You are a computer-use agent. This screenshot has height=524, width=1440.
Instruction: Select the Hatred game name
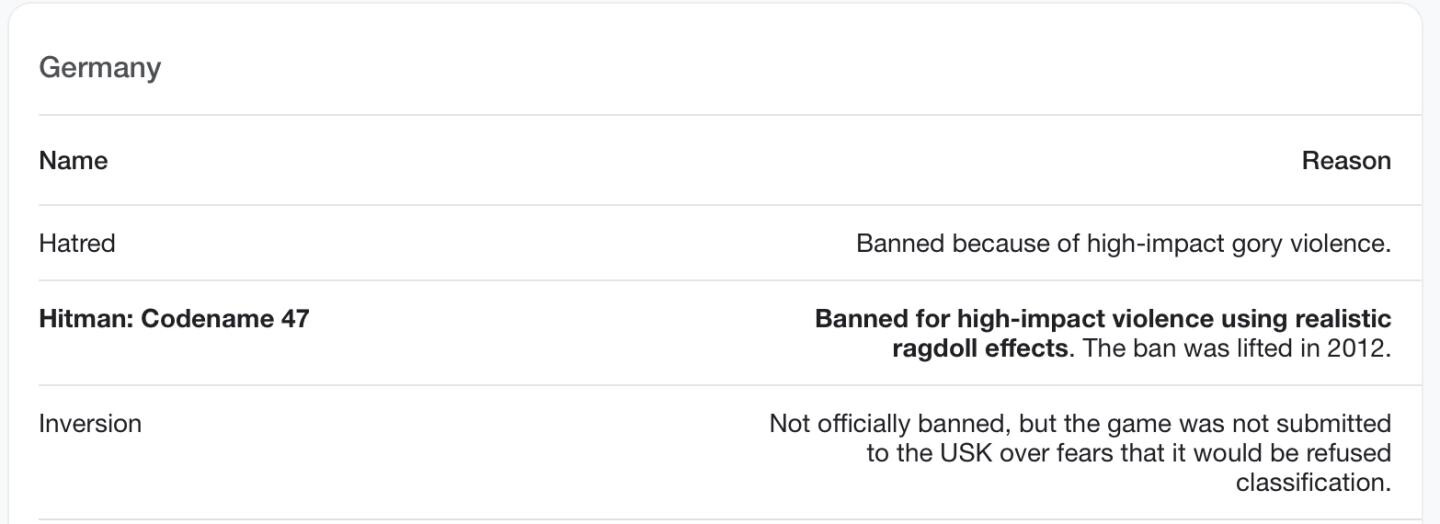tap(77, 243)
